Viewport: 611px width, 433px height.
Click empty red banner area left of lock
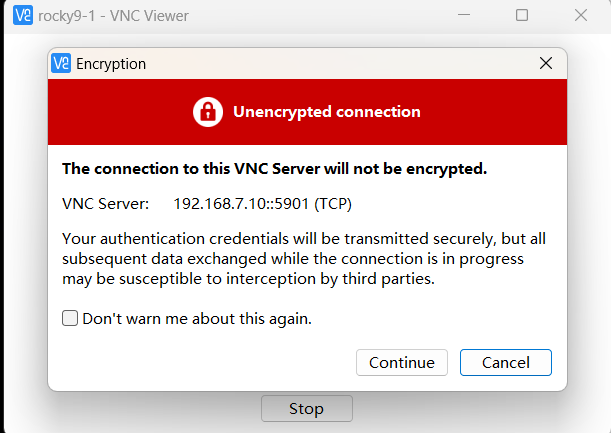click(120, 112)
